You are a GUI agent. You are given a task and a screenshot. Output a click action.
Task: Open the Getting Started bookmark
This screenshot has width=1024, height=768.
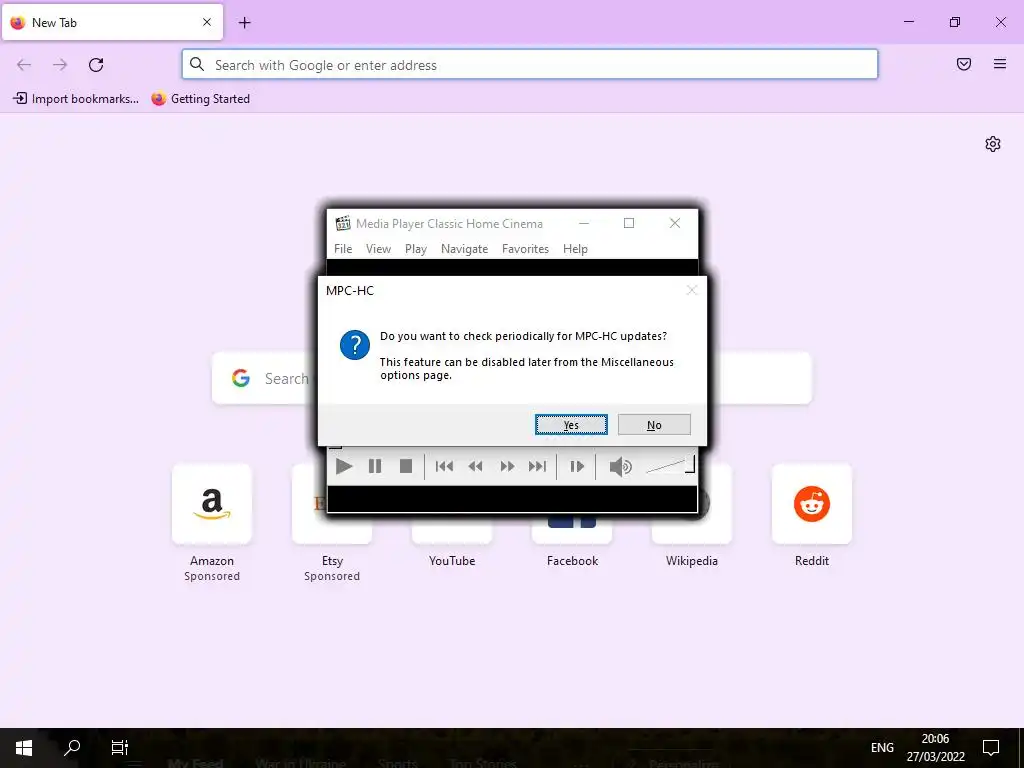click(x=200, y=99)
